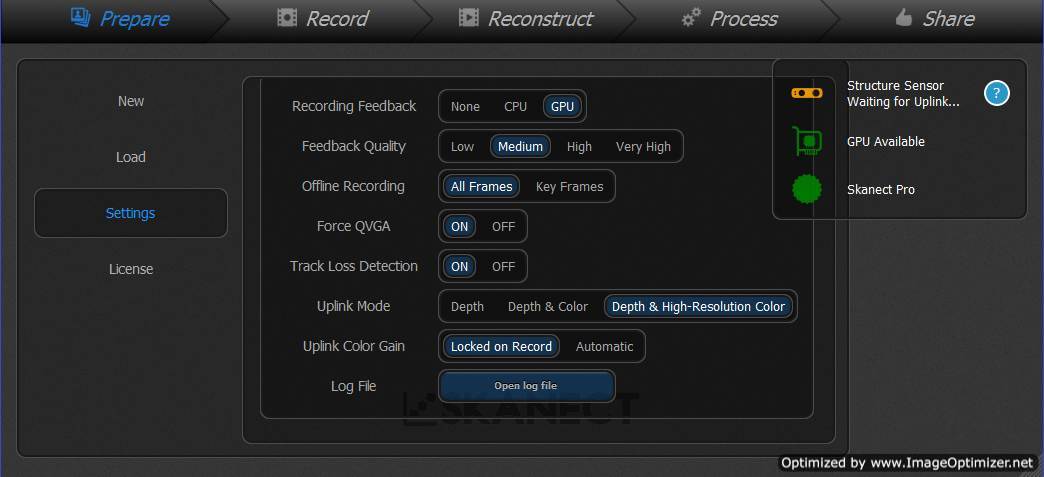The width and height of the screenshot is (1044, 477).
Task: Click the Share thumbs-up icon
Action: tap(904, 17)
